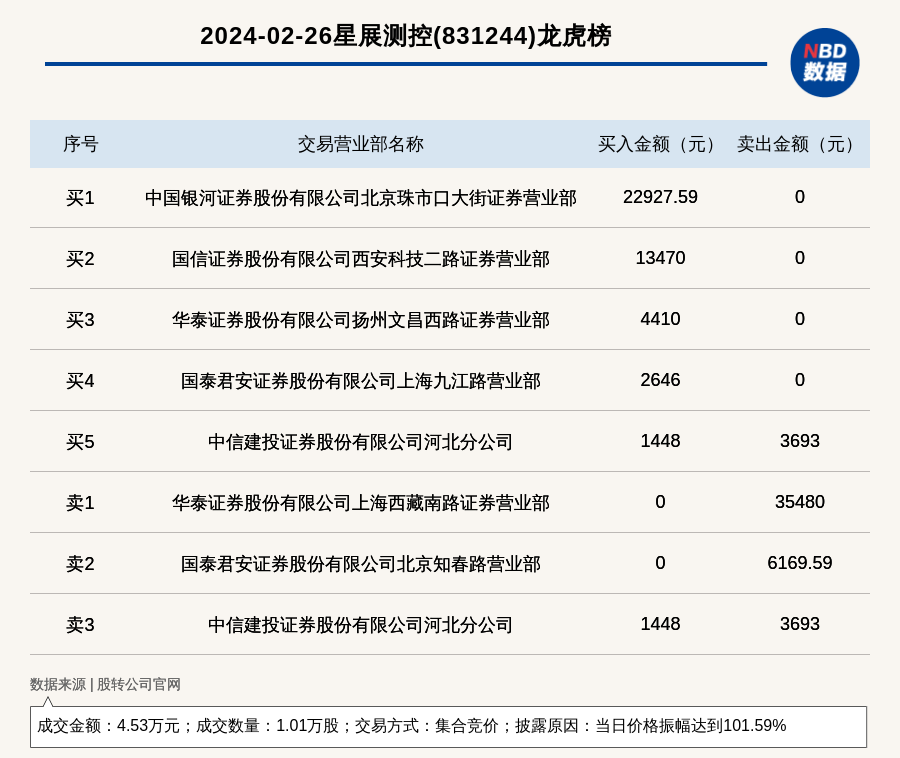Click the sell amount 0 in 买3 row
The width and height of the screenshot is (900, 758).
[800, 318]
